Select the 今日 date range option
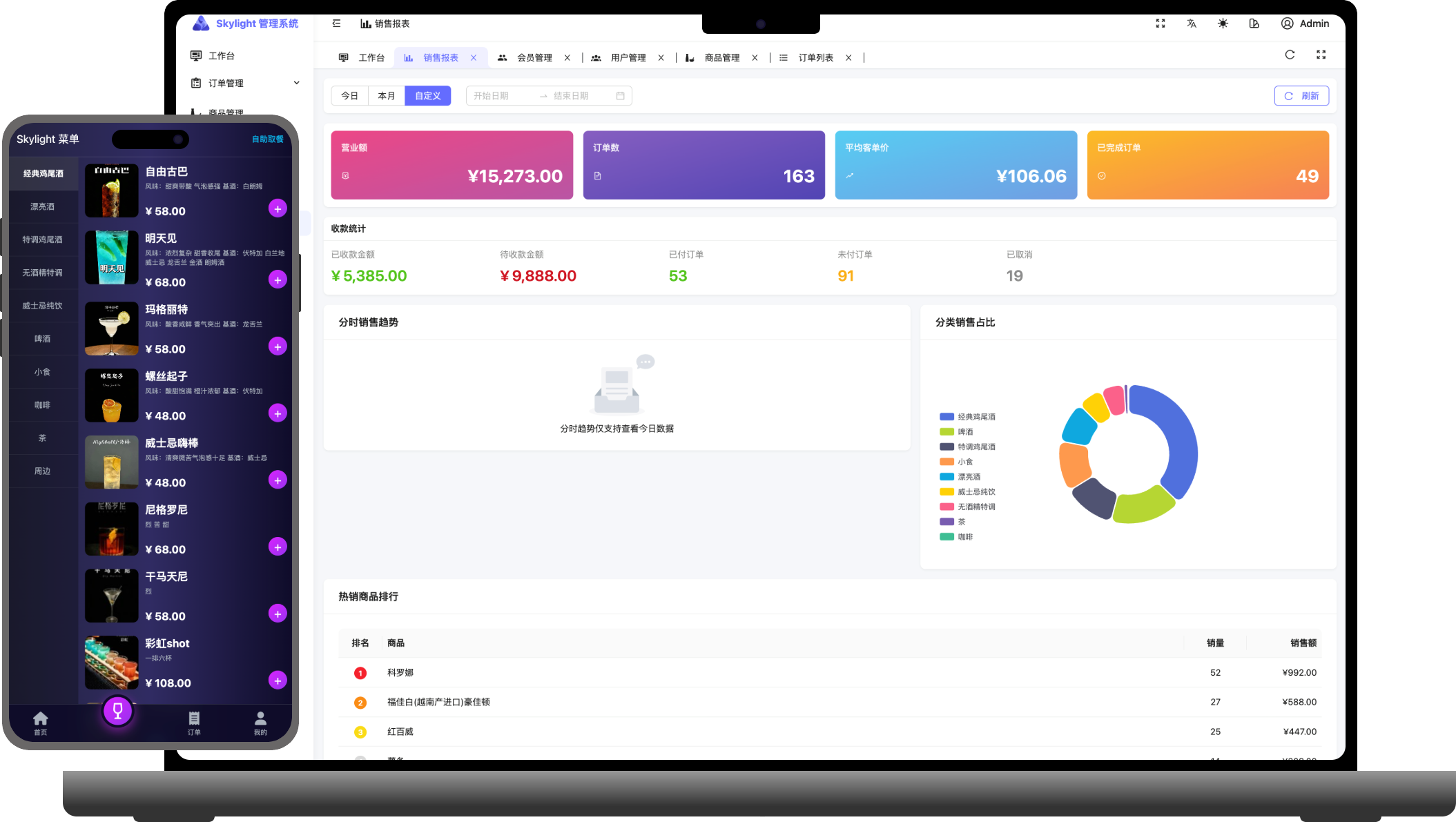 350,96
